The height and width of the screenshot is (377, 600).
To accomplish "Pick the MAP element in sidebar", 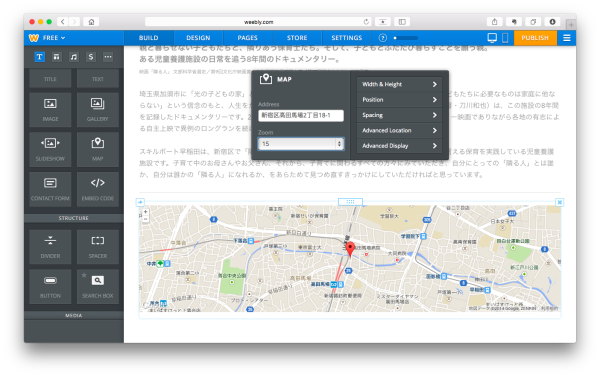I will (x=98, y=149).
